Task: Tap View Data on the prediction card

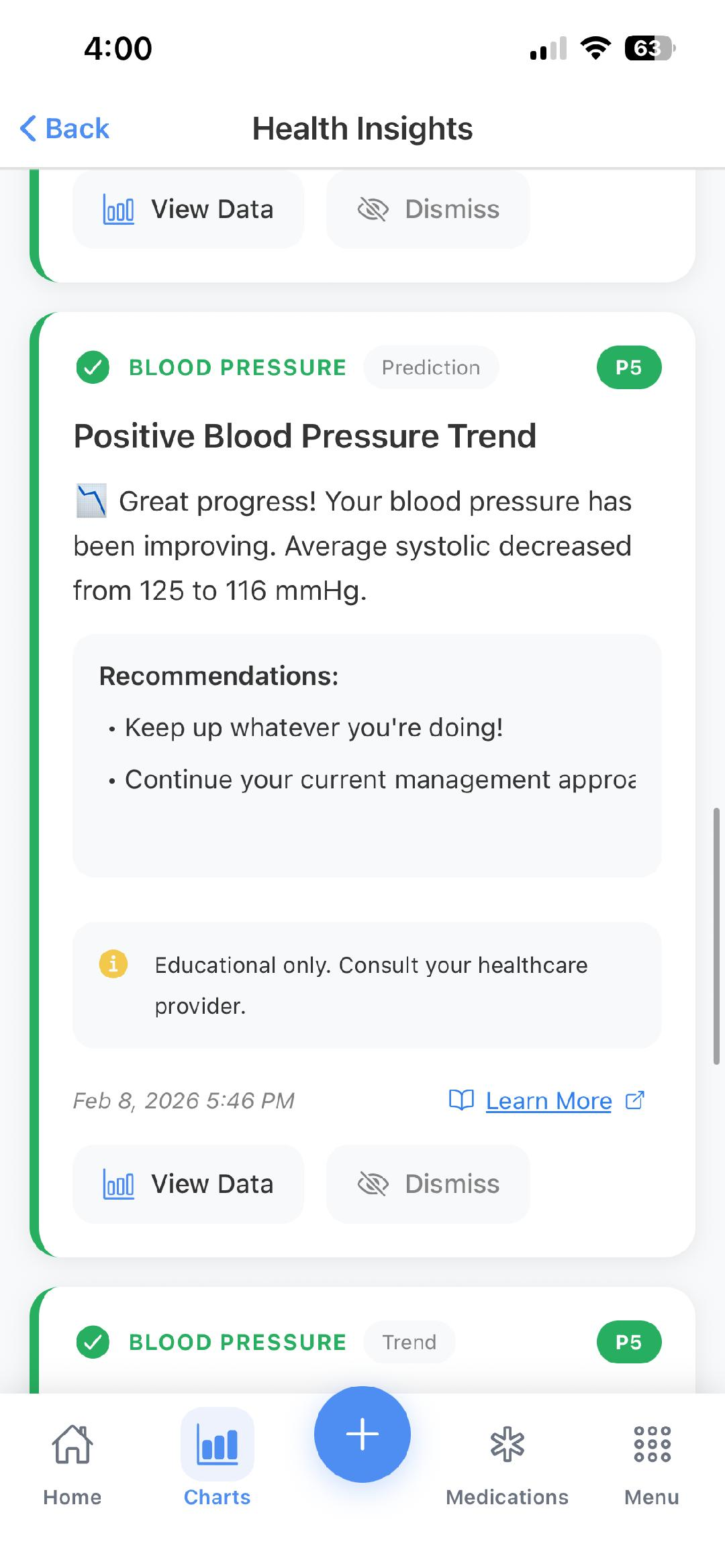Action: [188, 1184]
